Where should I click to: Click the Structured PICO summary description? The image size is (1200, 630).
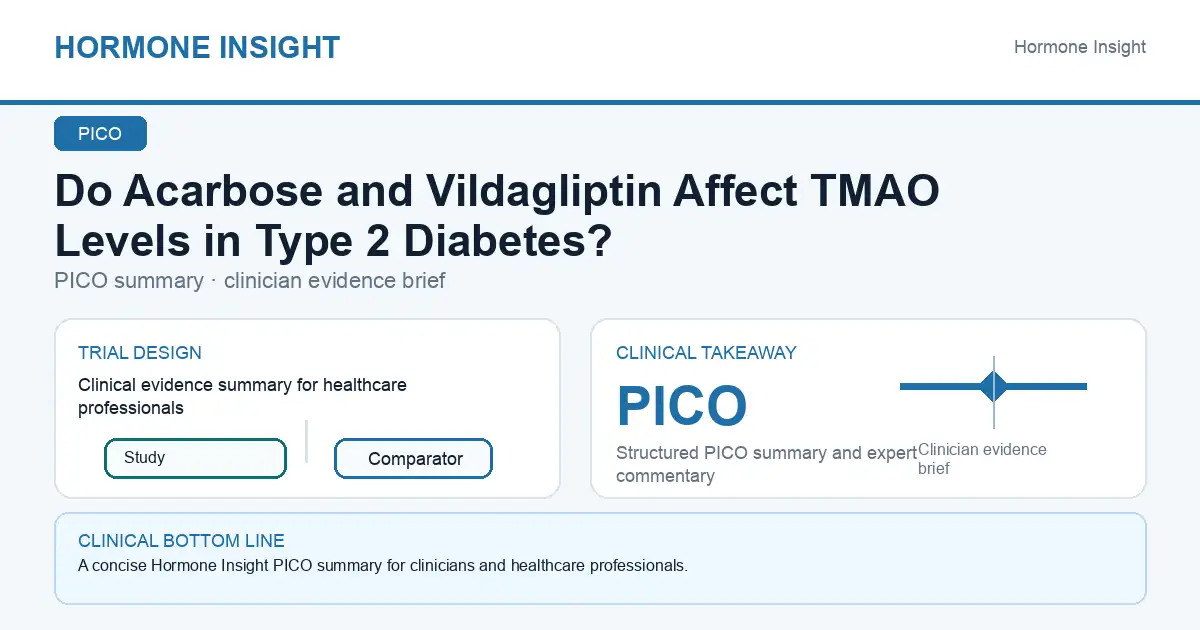[x=766, y=465]
